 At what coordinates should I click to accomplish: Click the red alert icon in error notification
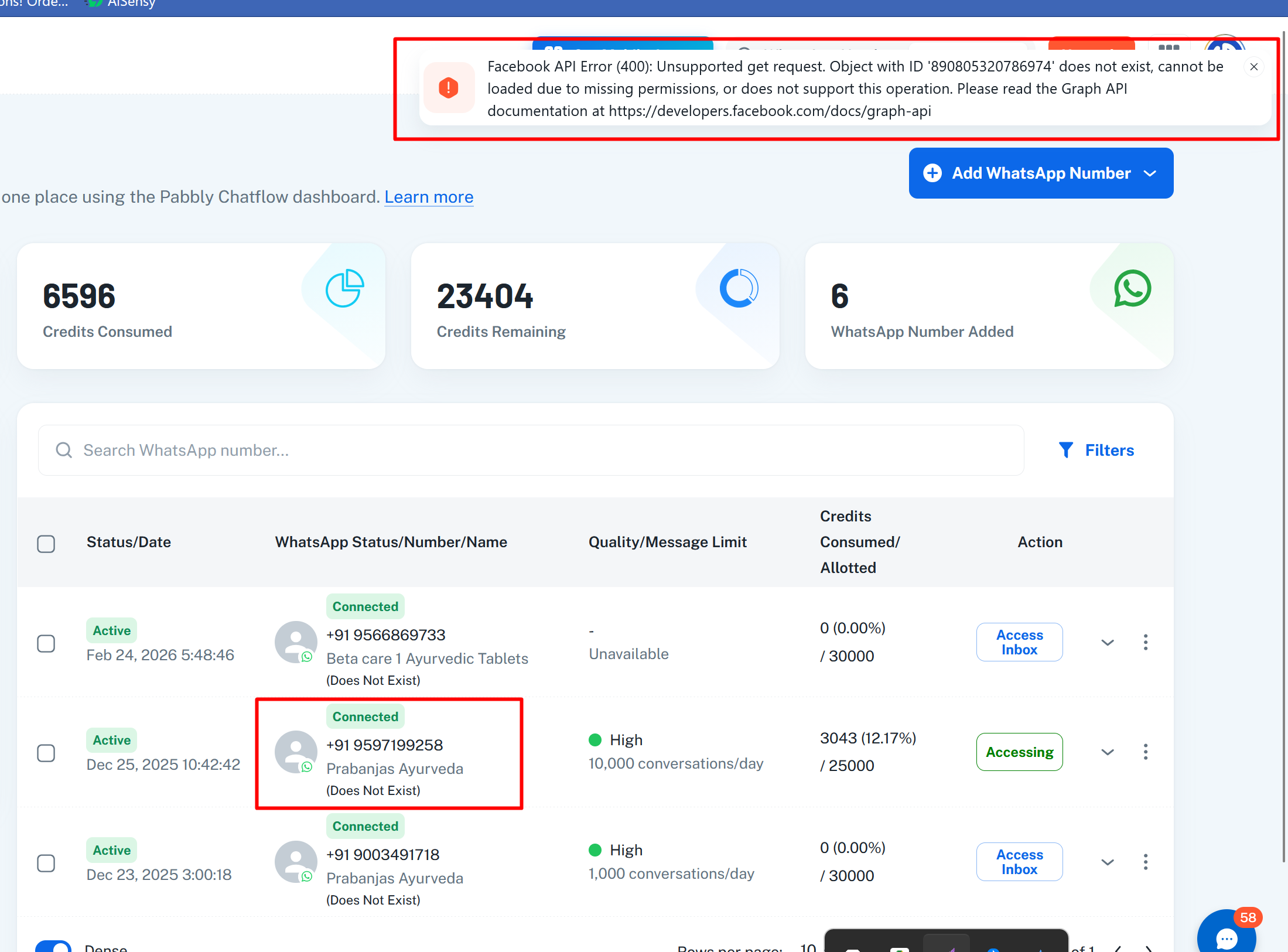pos(449,88)
